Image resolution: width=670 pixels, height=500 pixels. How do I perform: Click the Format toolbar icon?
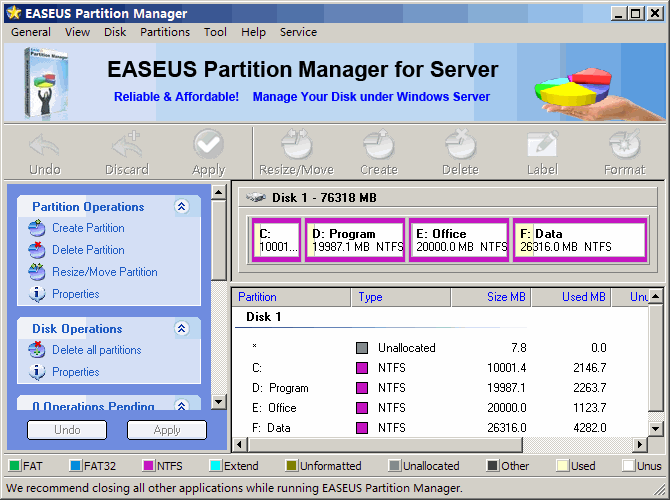click(625, 144)
